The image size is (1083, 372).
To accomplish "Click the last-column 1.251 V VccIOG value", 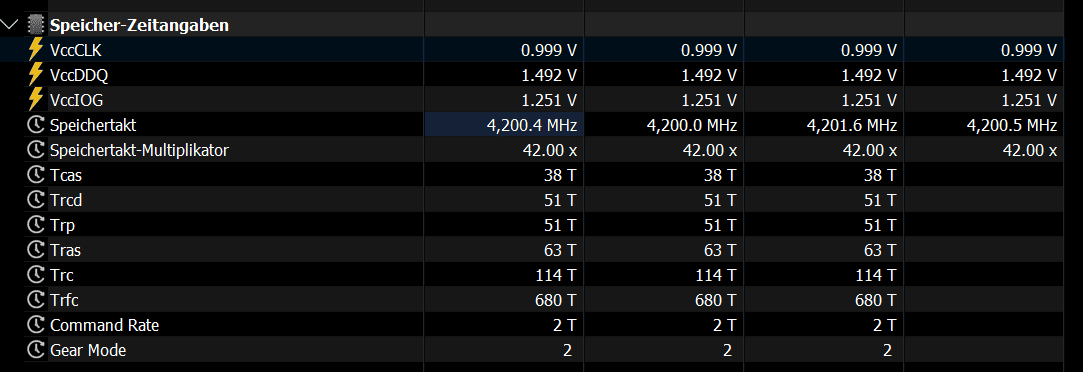I will [x=1029, y=100].
